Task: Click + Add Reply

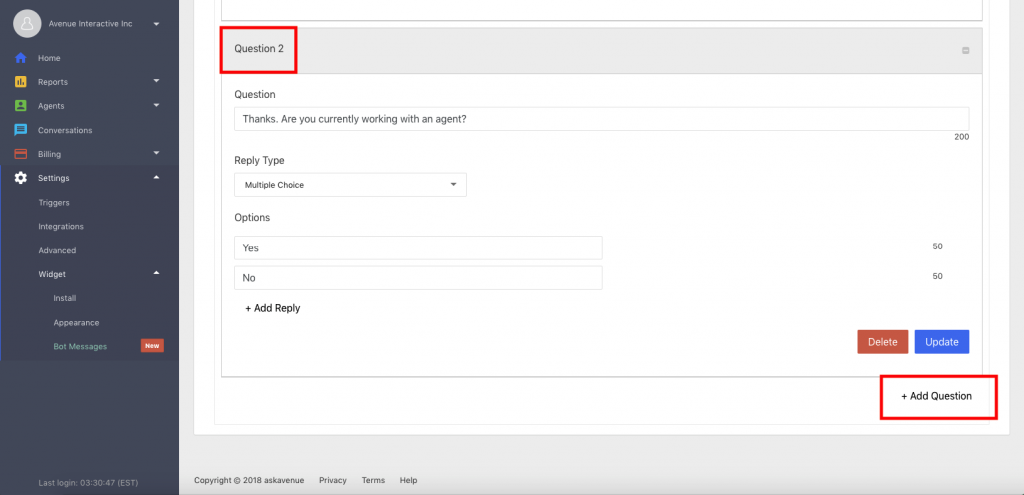Action: click(x=272, y=308)
